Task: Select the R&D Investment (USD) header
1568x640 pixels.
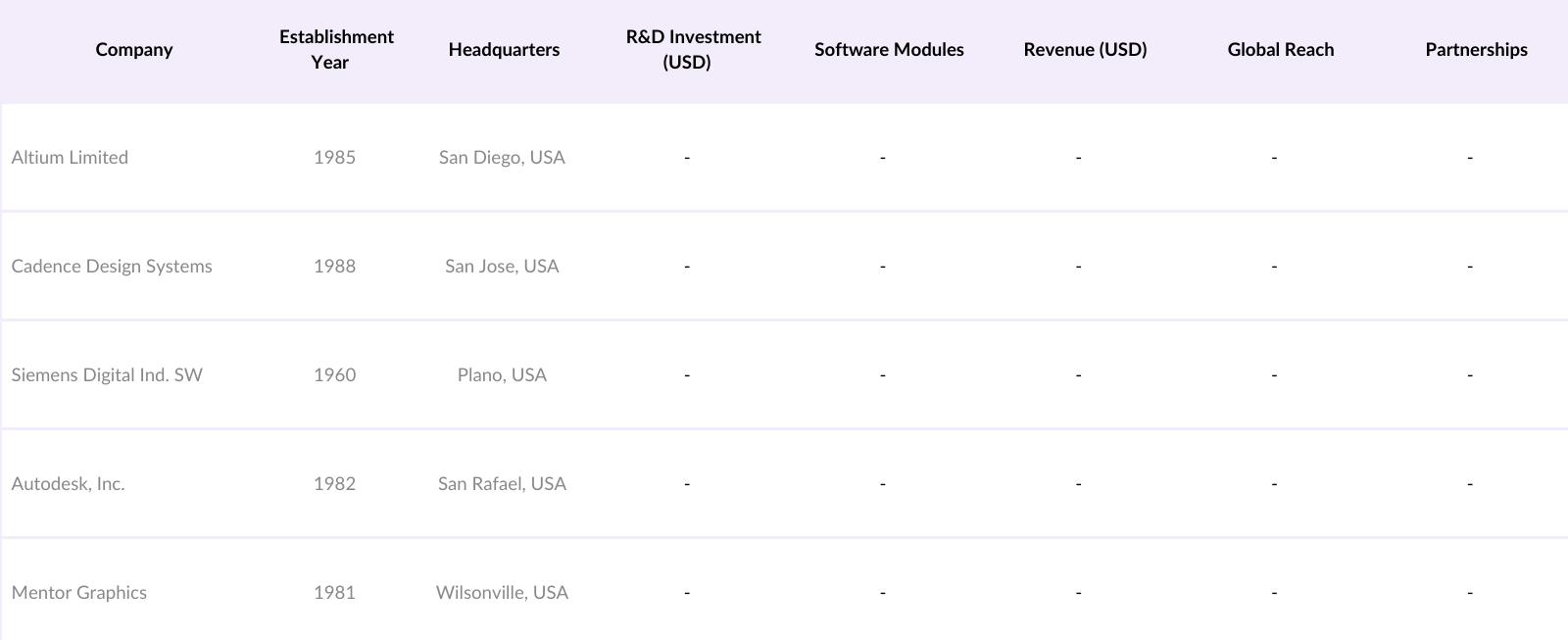Action: tap(693, 50)
